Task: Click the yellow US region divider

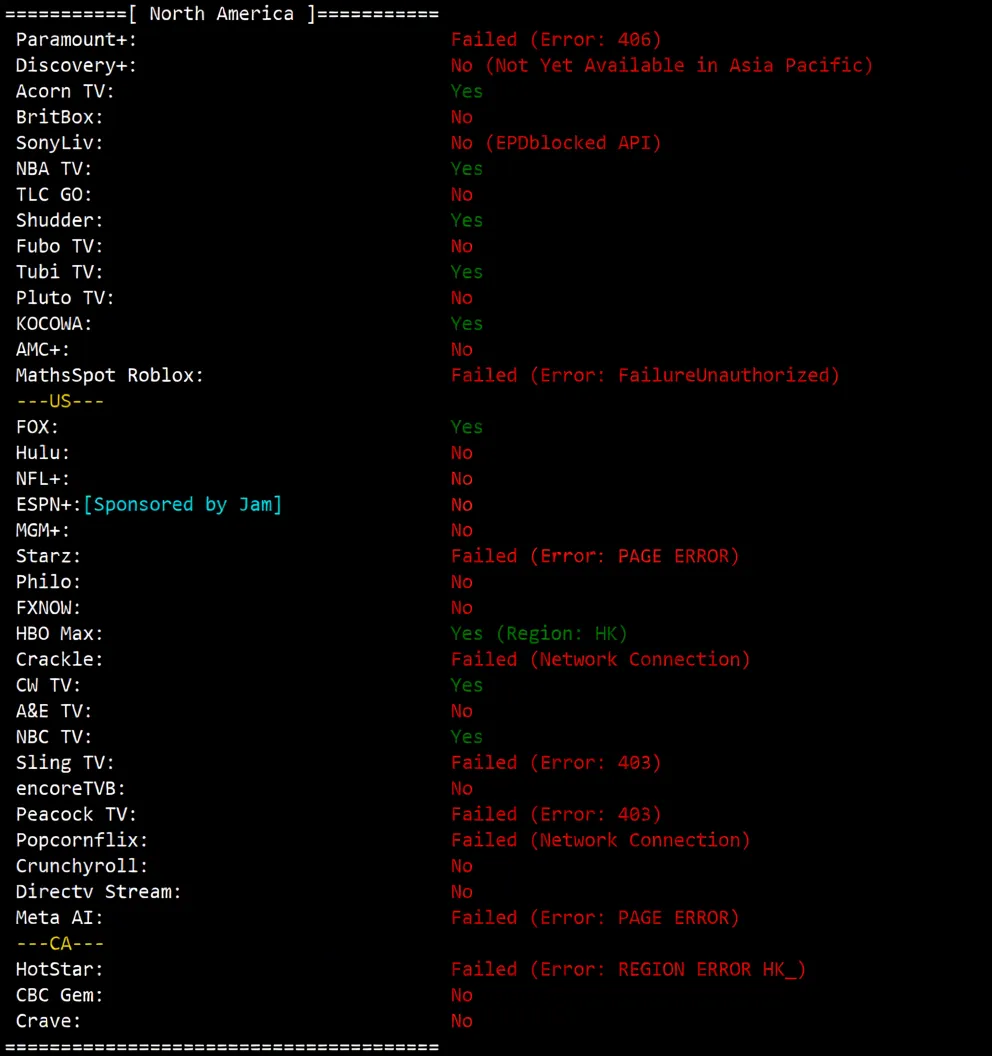Action: [60, 401]
